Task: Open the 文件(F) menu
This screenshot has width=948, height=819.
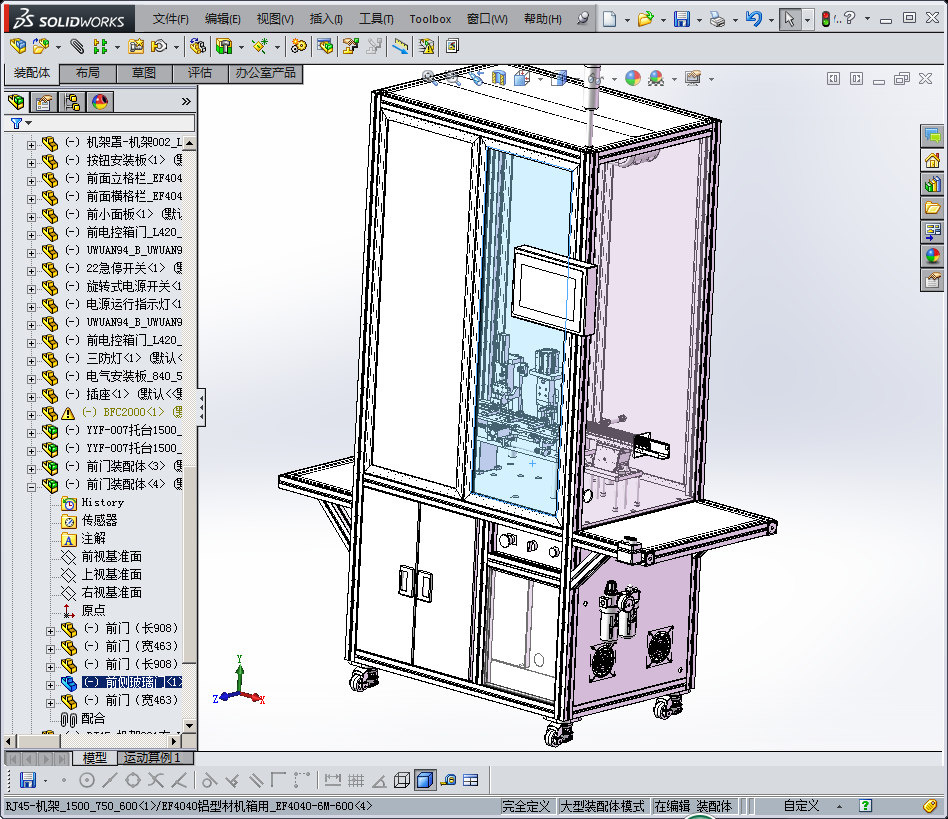Action: tap(170, 19)
